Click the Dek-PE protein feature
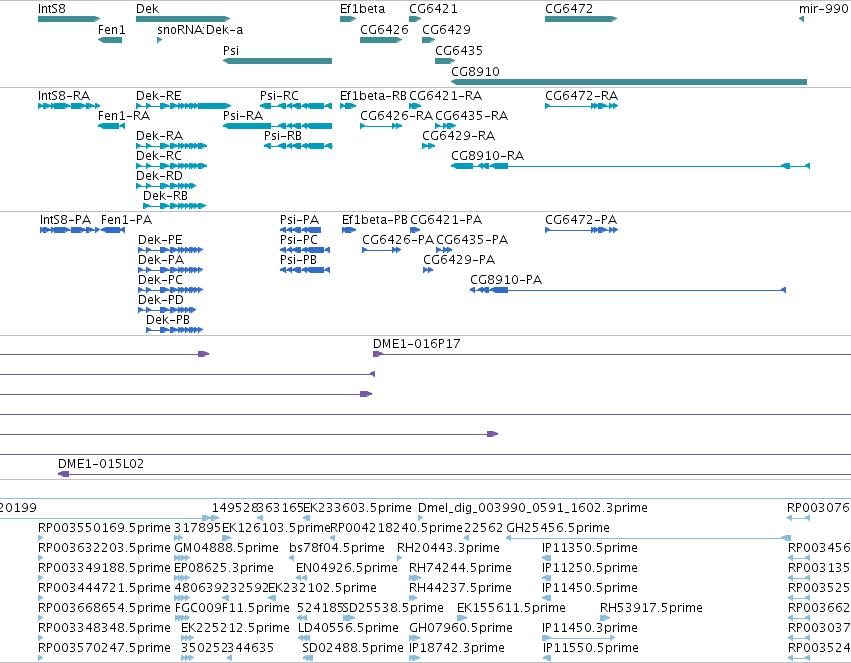The width and height of the screenshot is (851, 663). pyautogui.click(x=170, y=250)
